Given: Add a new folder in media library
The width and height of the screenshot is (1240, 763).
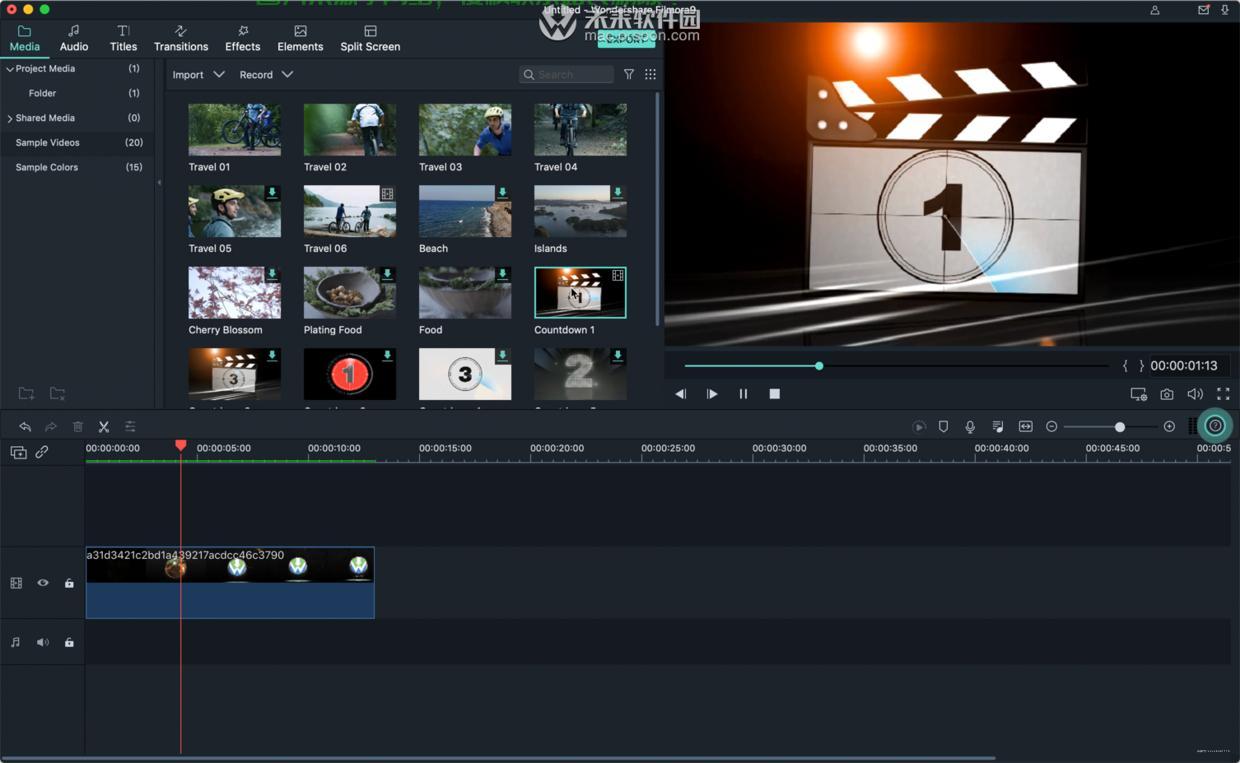Looking at the screenshot, I should click(x=26, y=393).
